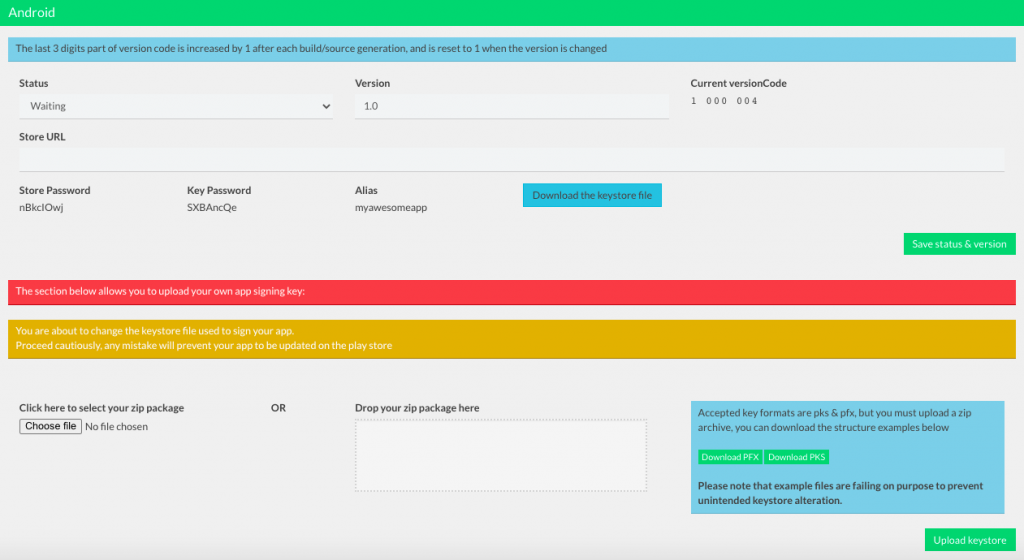
Task: Select the Key Password value SXBAncQe
Action: (x=211, y=208)
